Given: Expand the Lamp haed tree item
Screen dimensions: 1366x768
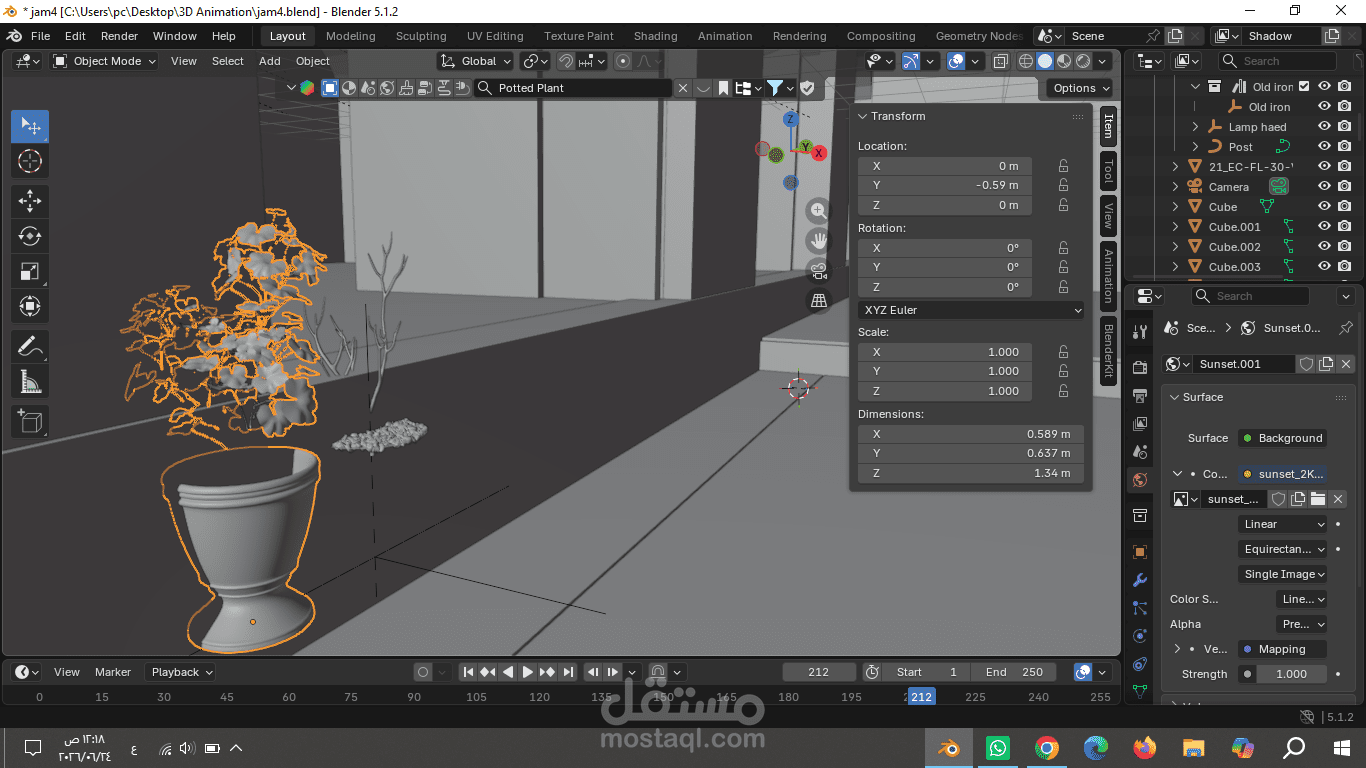Looking at the screenshot, I should click(x=1195, y=127).
